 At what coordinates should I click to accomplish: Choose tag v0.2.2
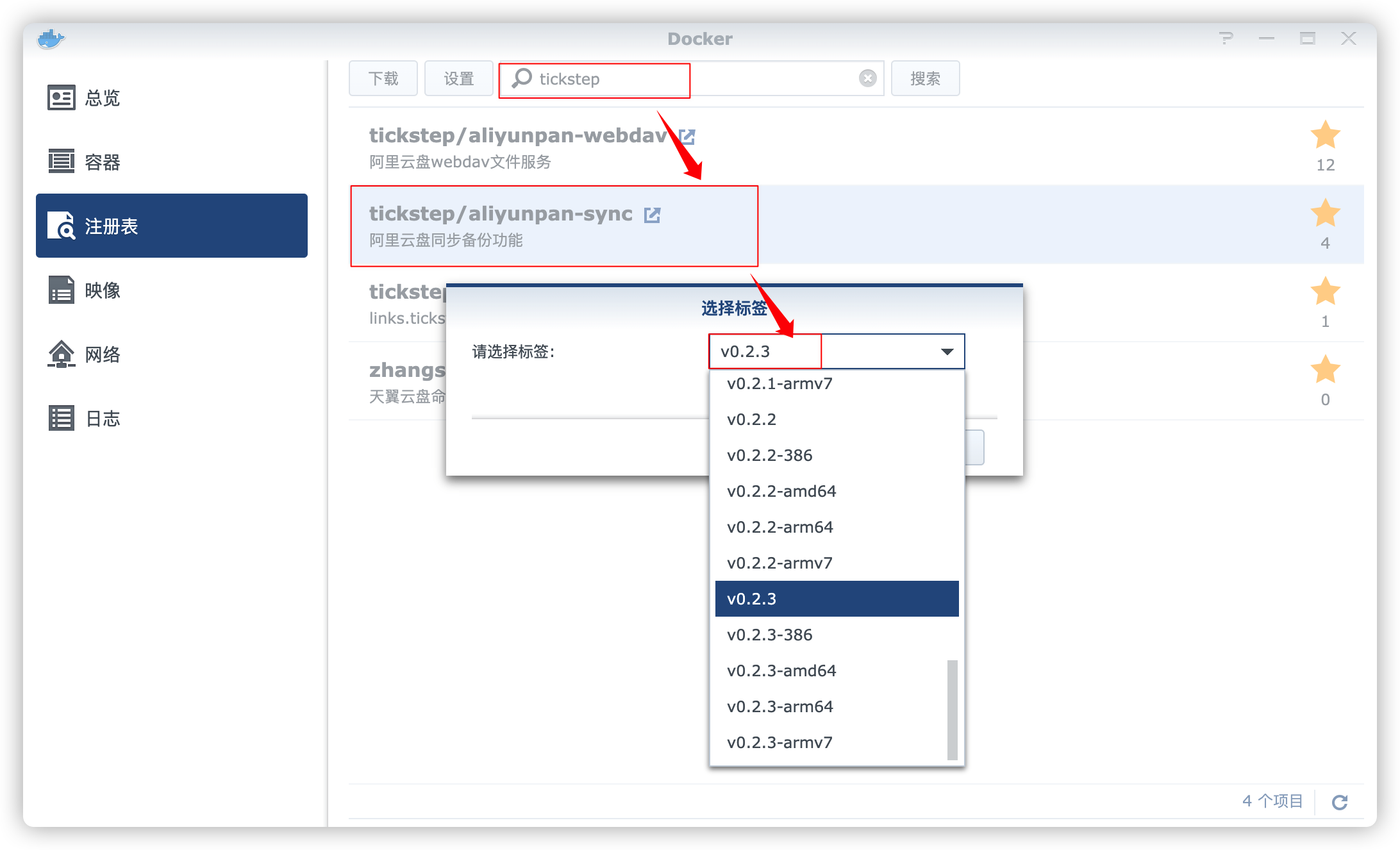[x=837, y=419]
